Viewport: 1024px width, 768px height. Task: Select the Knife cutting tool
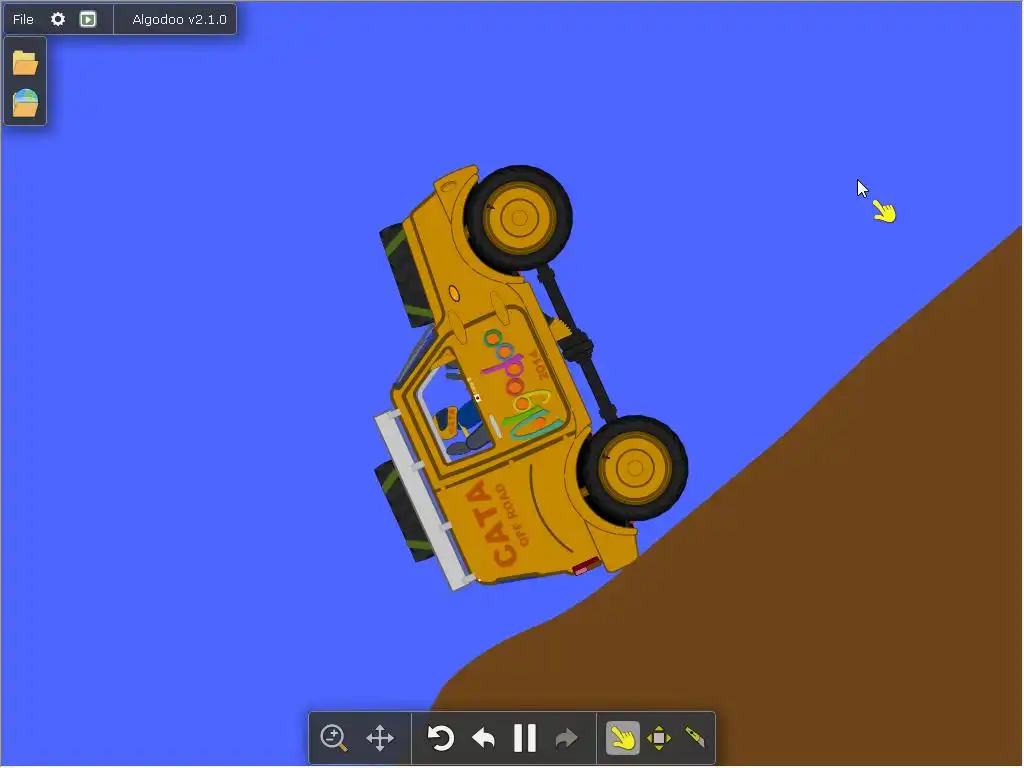(x=695, y=738)
